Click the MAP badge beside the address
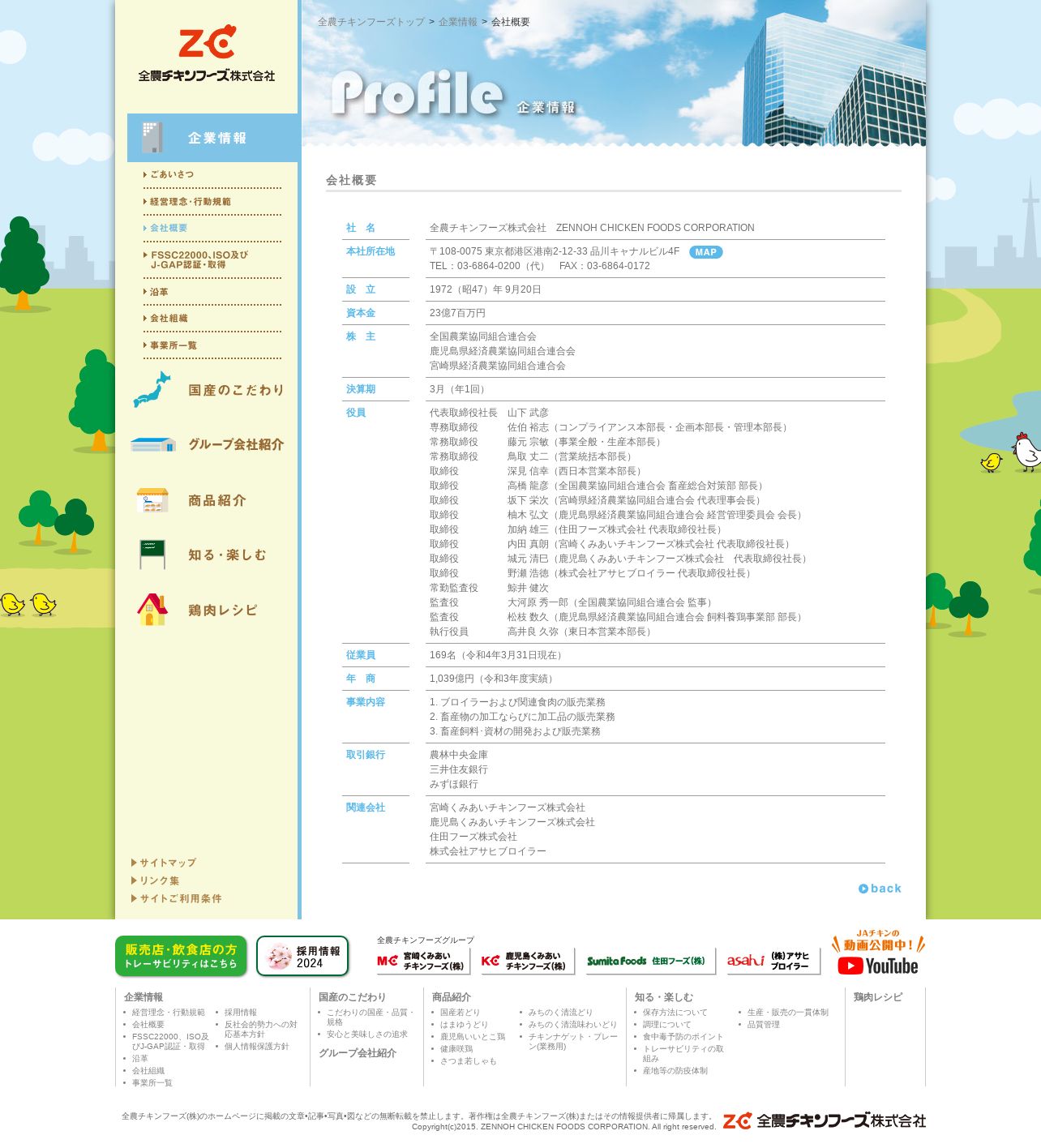1041x1148 pixels. pyautogui.click(x=705, y=252)
